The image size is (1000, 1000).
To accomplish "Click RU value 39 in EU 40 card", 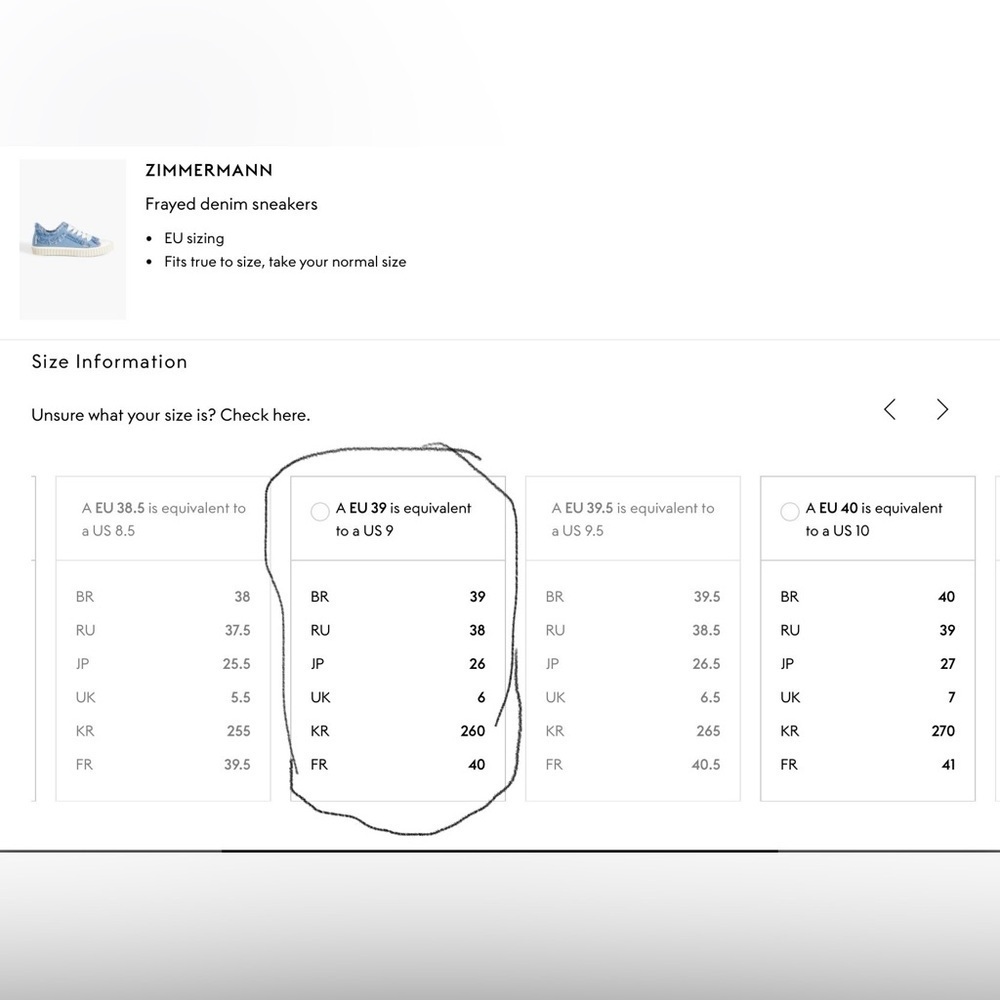I will coord(948,631).
